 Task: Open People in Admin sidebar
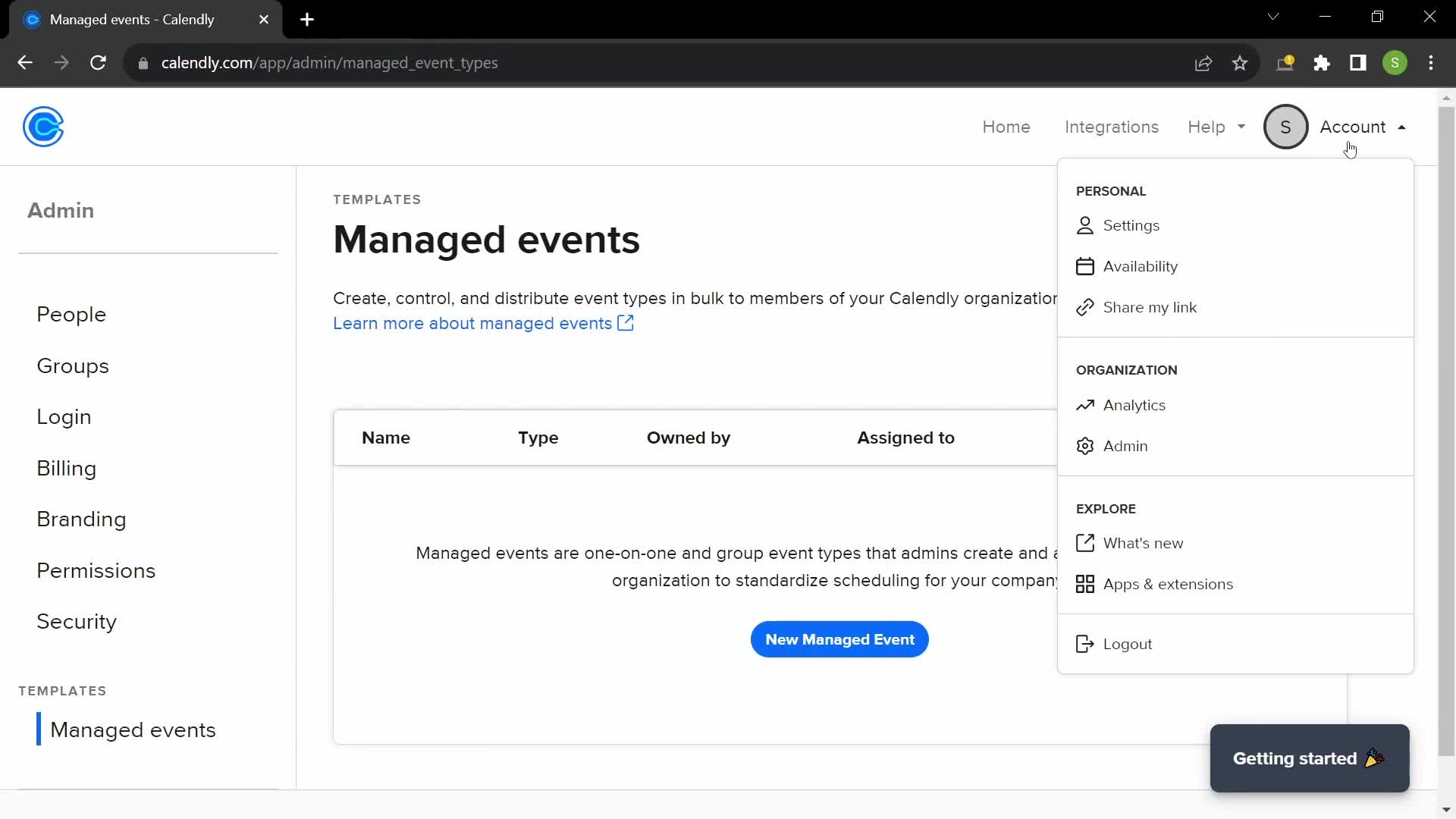[x=71, y=315]
